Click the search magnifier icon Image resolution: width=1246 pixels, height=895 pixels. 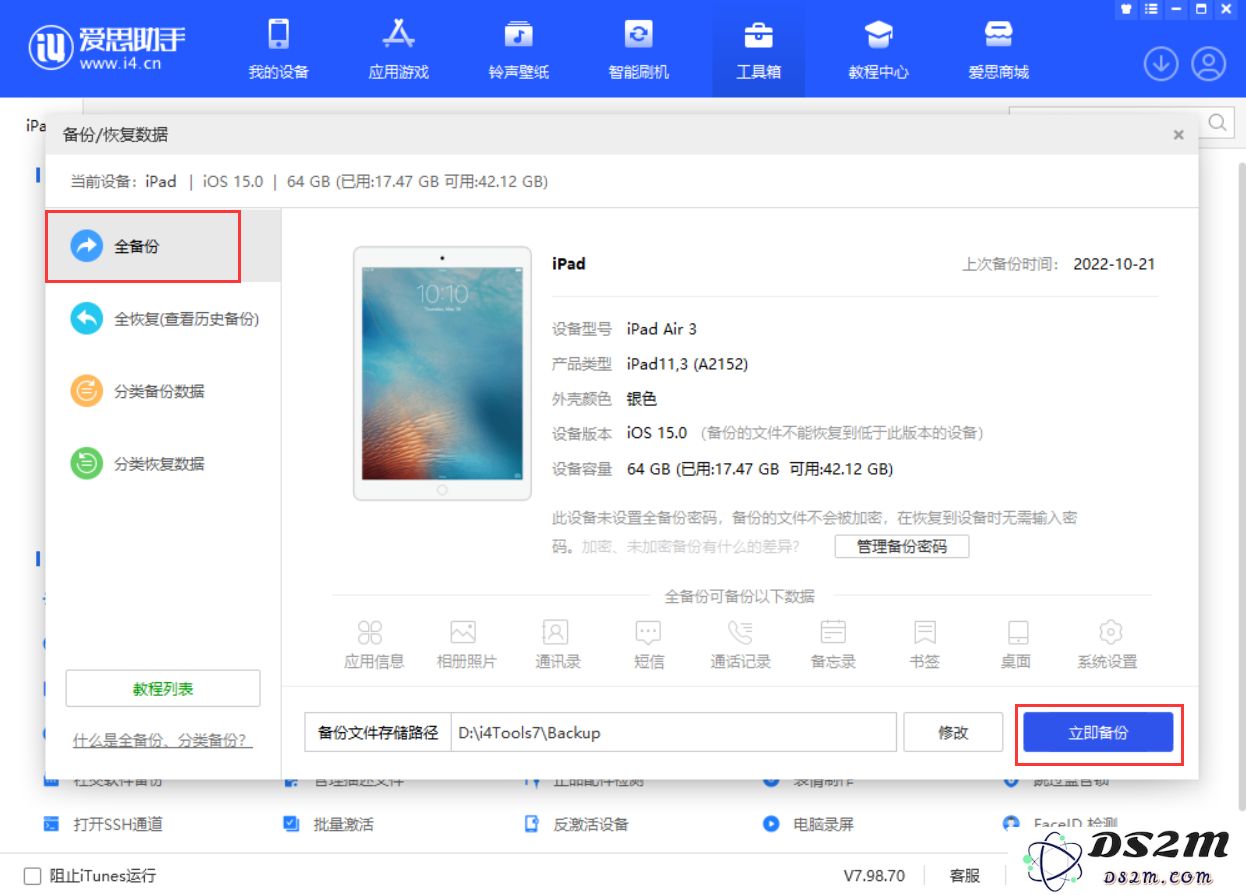click(1217, 123)
